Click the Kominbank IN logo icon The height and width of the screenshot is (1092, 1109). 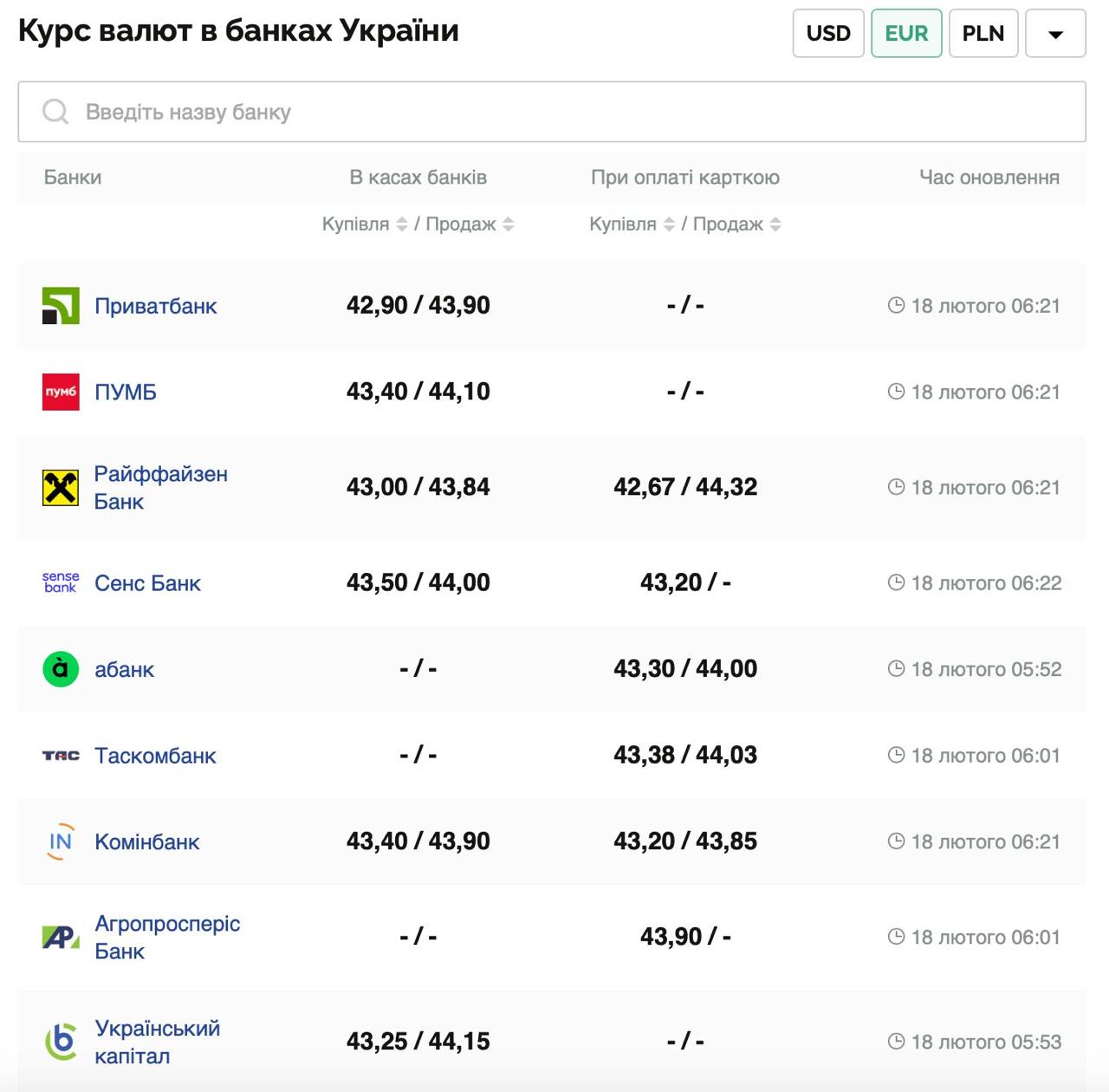(61, 842)
